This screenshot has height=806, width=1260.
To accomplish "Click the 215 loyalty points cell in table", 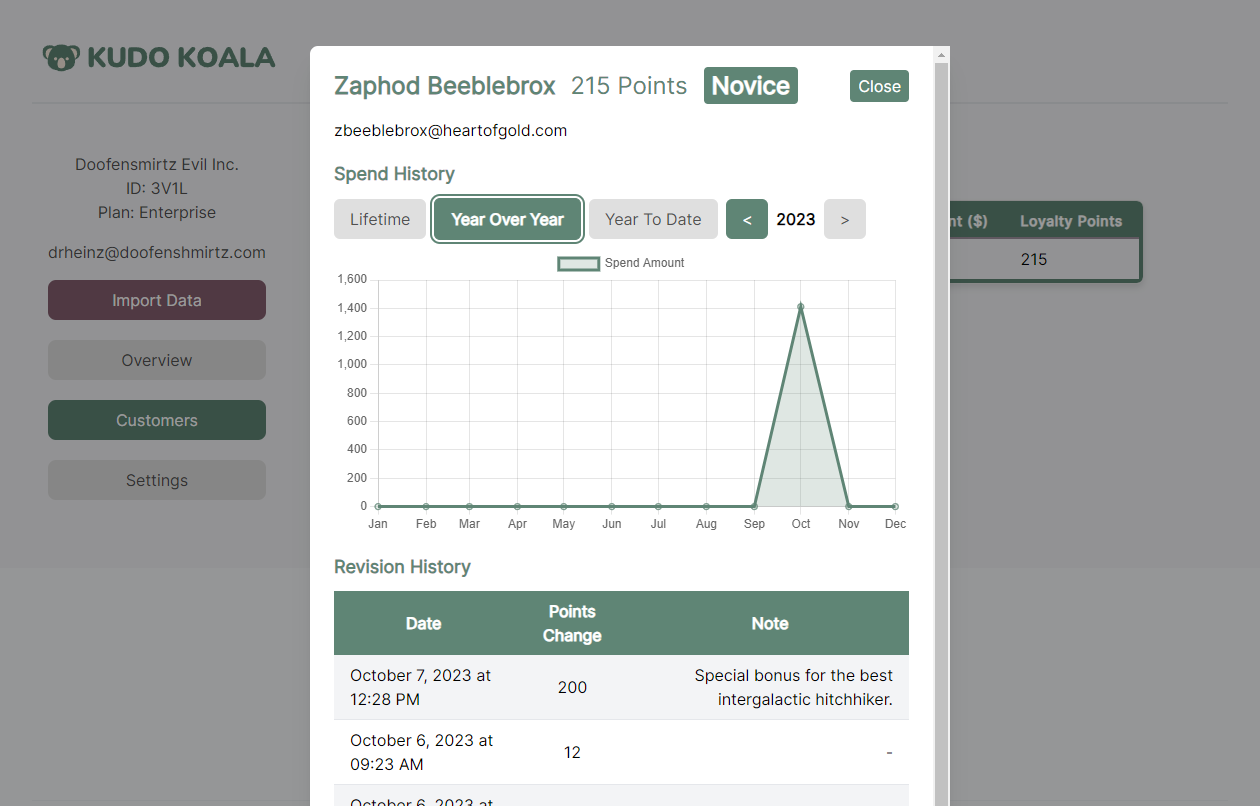I will click(1034, 259).
